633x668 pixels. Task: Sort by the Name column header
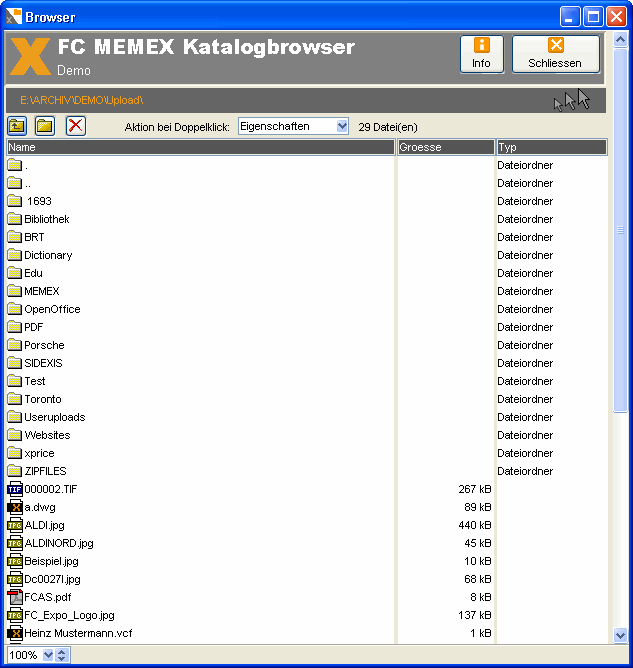pos(201,147)
